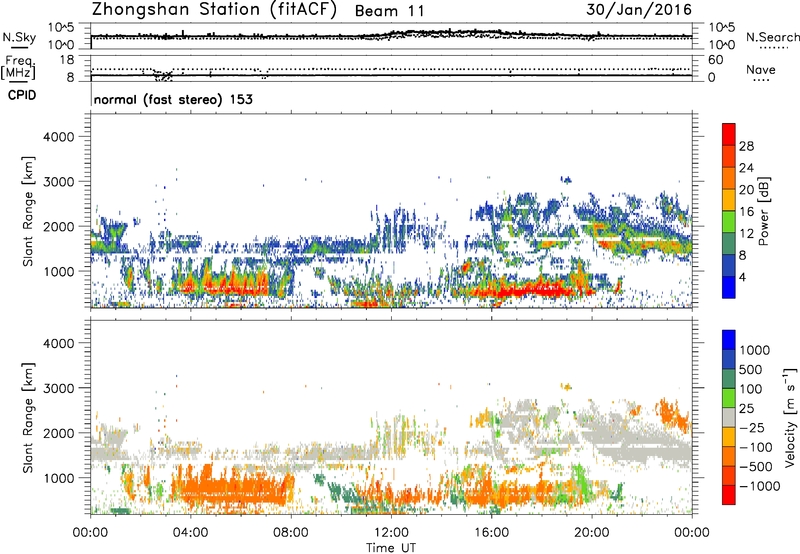This screenshot has width=800, height=554.
Task: Click the '-1000' velocity scale value
Action: coord(760,486)
